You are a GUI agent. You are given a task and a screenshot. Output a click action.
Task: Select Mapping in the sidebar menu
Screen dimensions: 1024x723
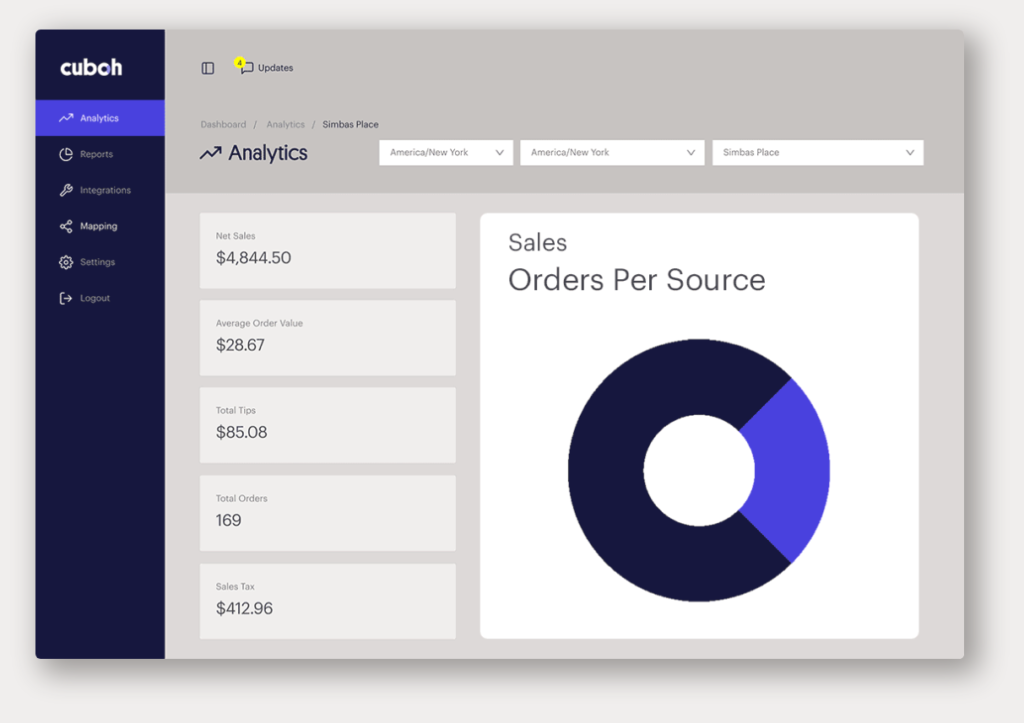pyautogui.click(x=98, y=226)
